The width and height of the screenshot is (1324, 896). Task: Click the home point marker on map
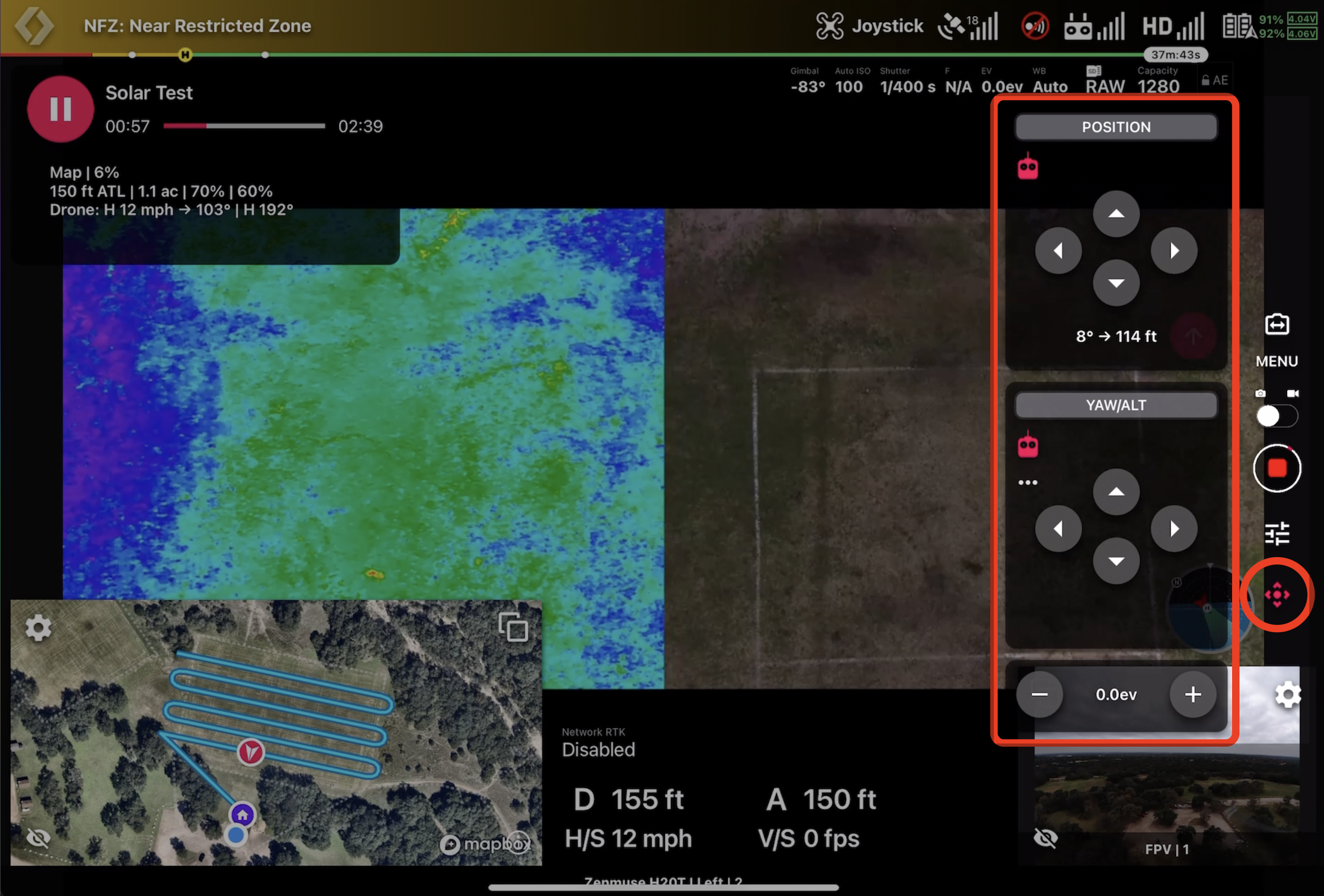242,814
